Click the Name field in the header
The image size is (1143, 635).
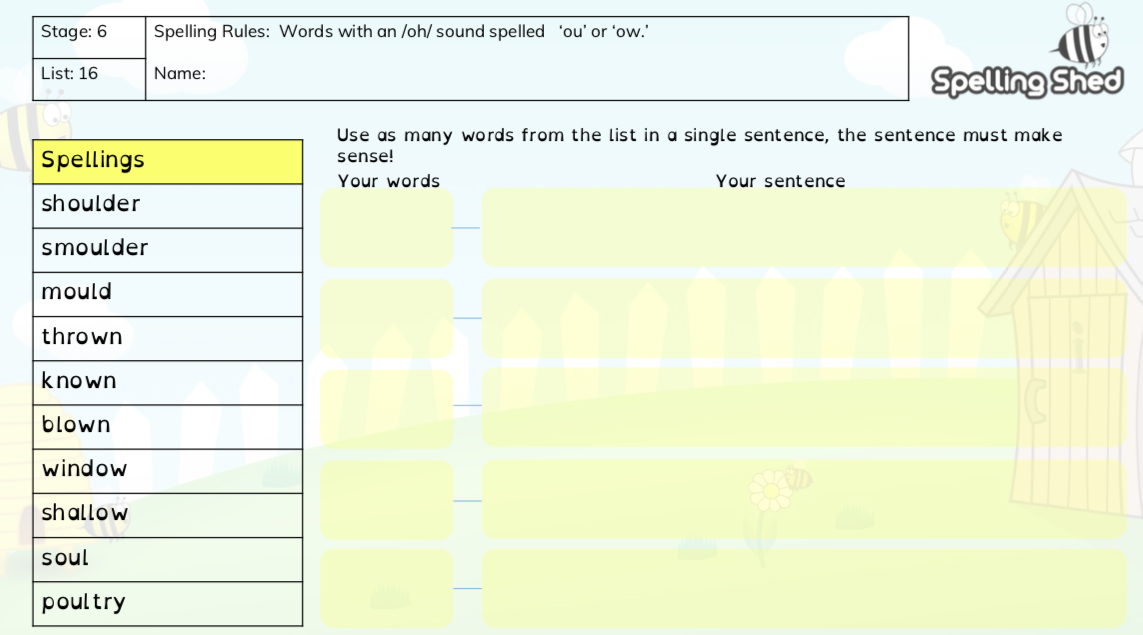coord(527,74)
